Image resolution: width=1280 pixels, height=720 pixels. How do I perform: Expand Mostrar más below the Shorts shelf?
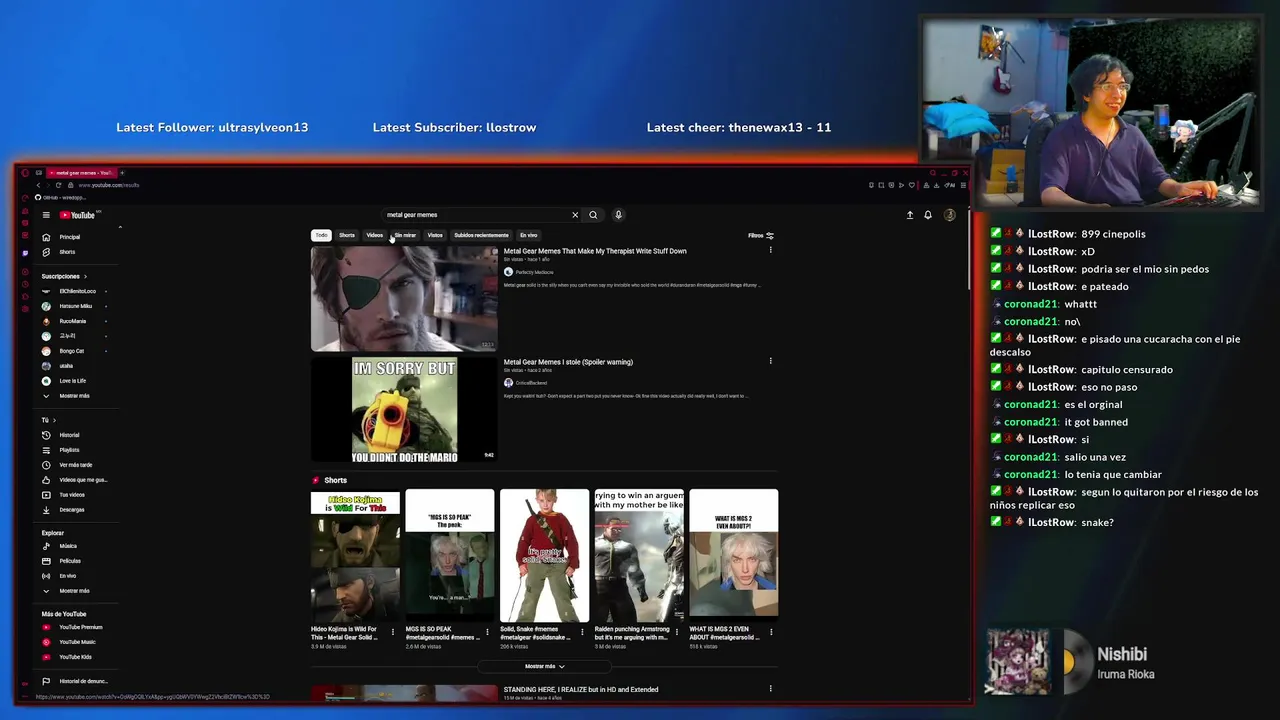click(x=545, y=666)
